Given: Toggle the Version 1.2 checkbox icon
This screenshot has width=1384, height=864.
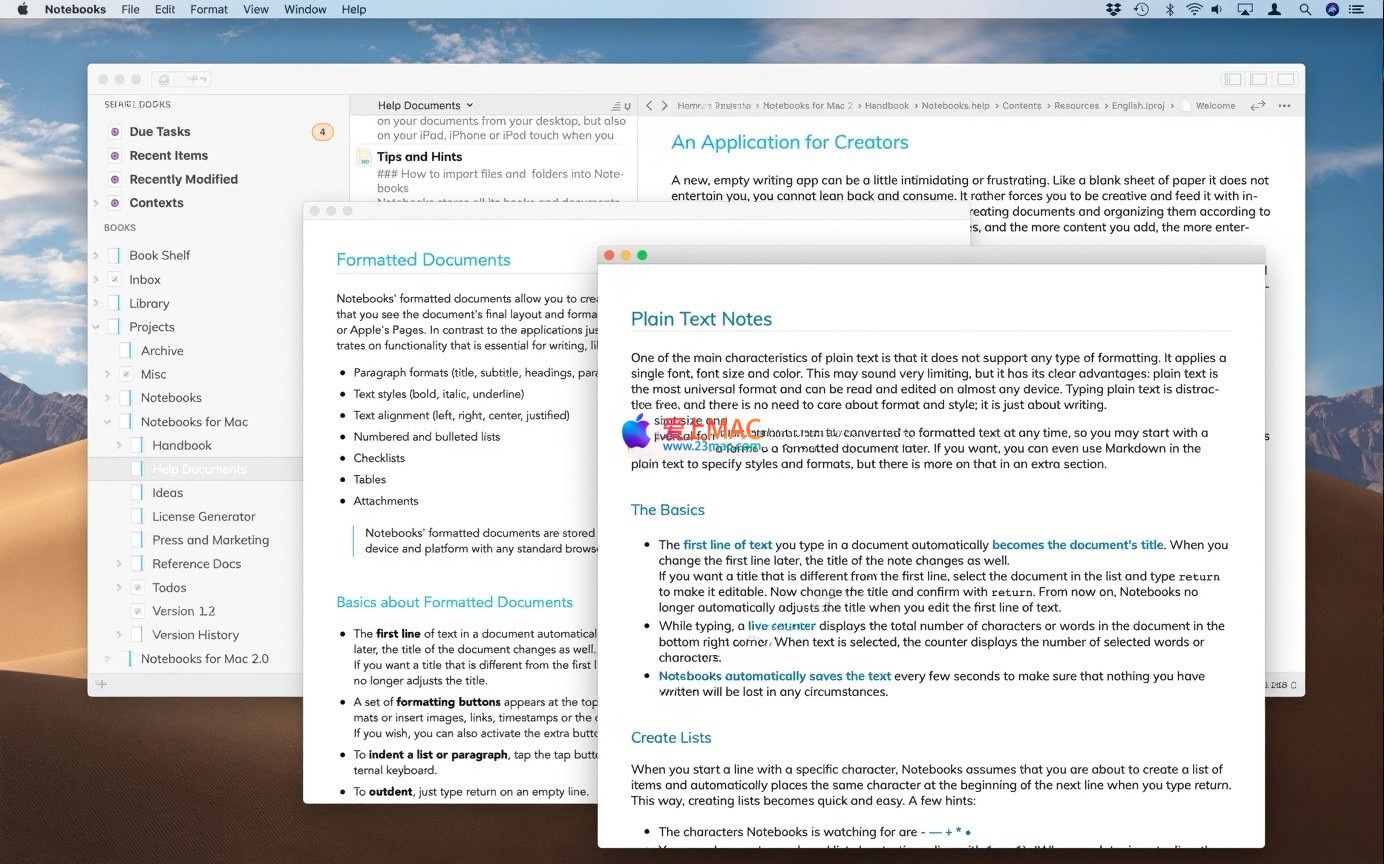Looking at the screenshot, I should pyautogui.click(x=138, y=611).
